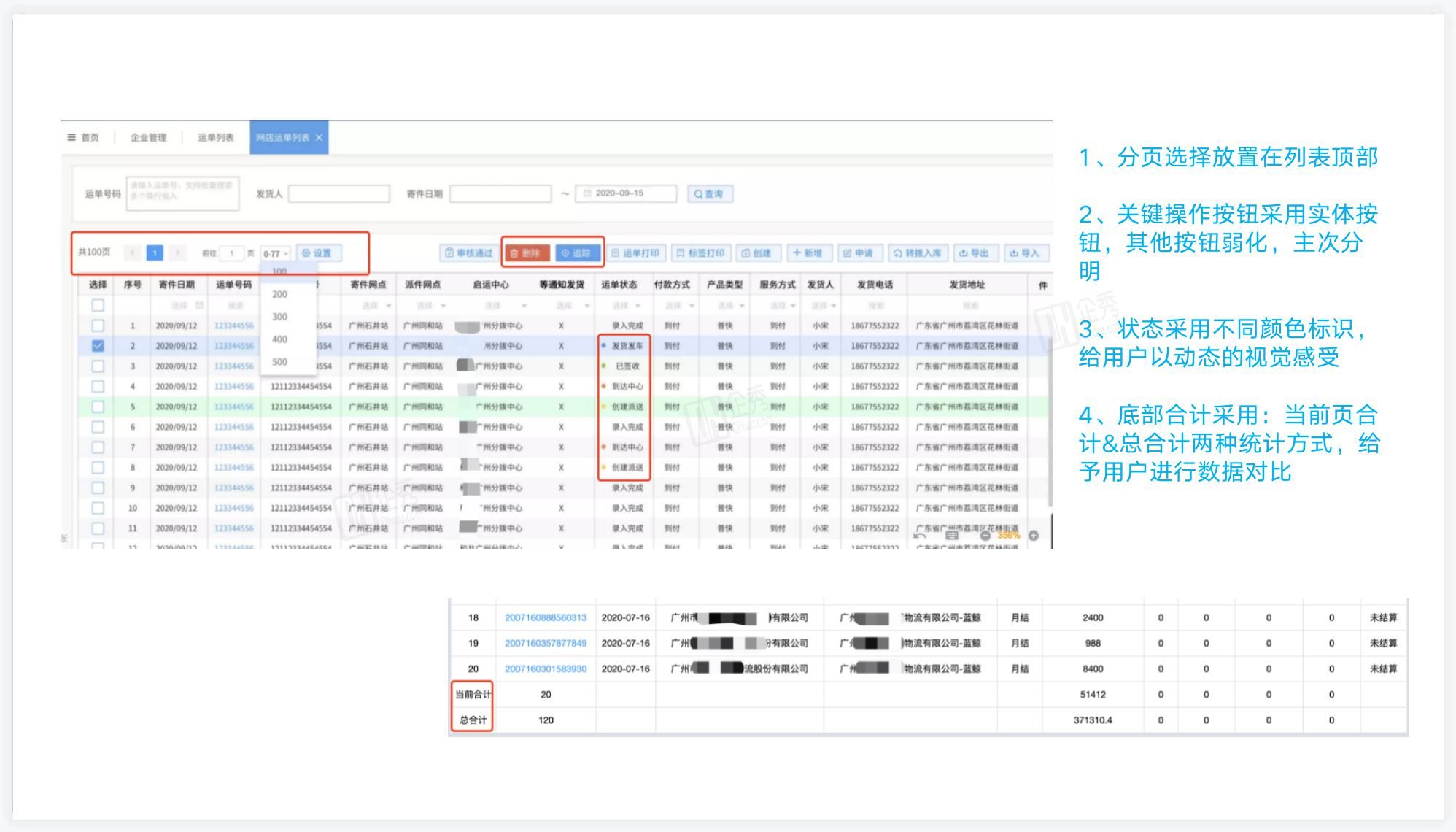Open the end date field showing 2020-09-15
Viewport: 1456px width, 832px height.
point(626,193)
